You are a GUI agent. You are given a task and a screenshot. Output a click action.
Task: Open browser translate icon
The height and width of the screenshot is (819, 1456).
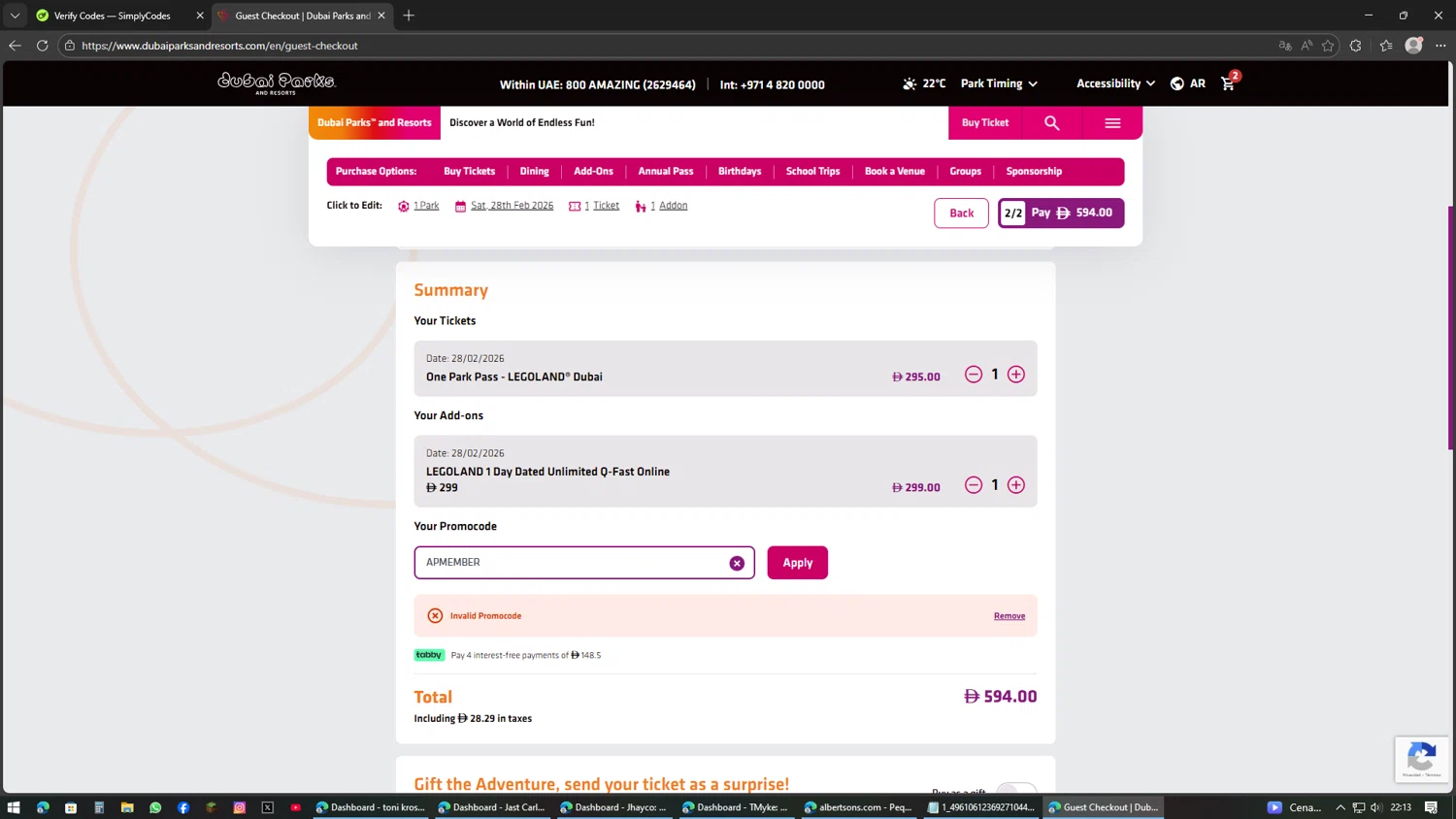pos(1285,46)
